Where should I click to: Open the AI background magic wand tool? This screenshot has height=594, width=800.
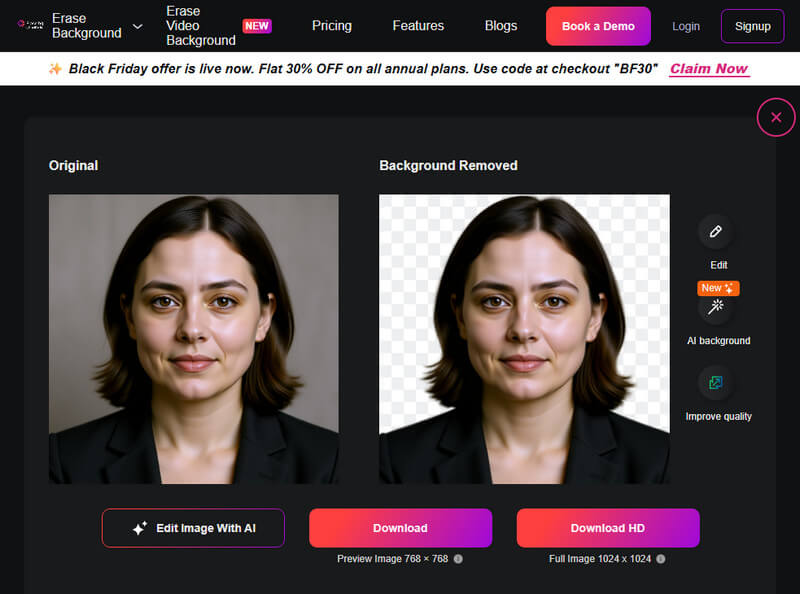click(717, 308)
